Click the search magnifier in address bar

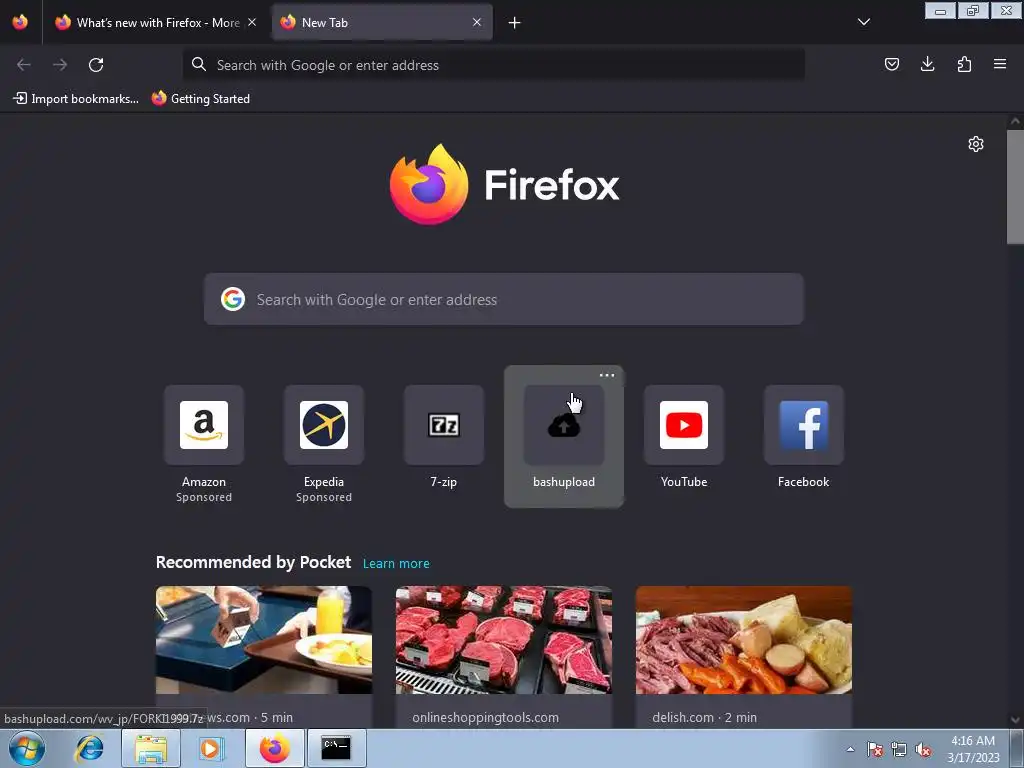pos(199,64)
